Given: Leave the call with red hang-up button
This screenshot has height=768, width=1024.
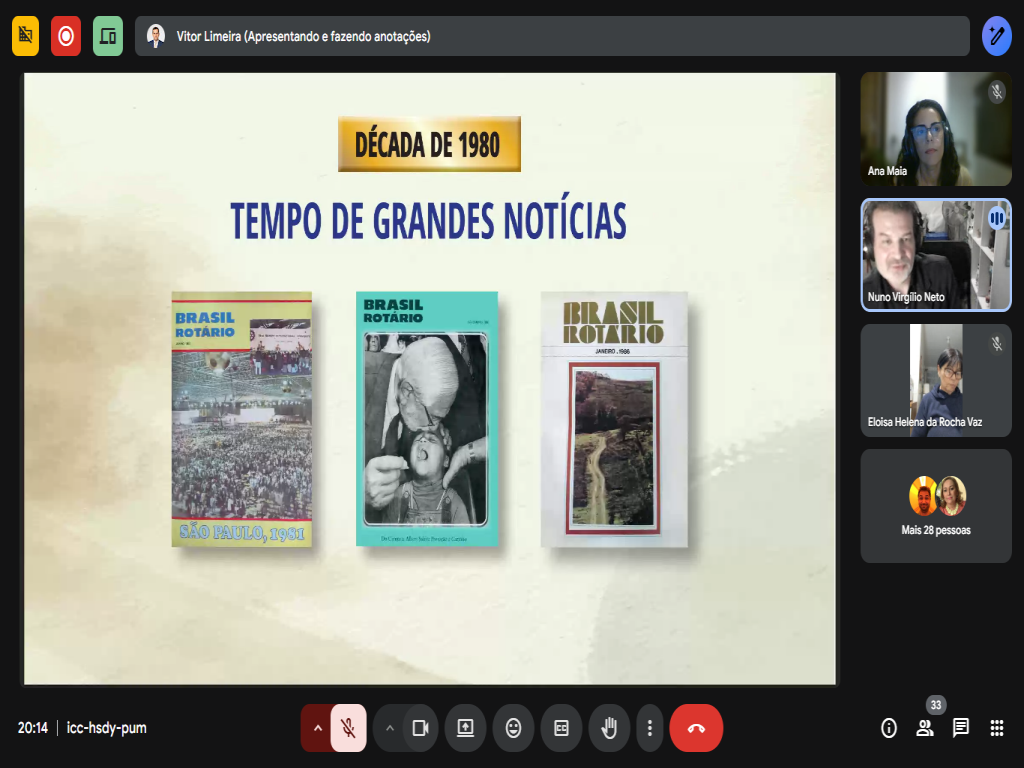Looking at the screenshot, I should click(x=696, y=728).
